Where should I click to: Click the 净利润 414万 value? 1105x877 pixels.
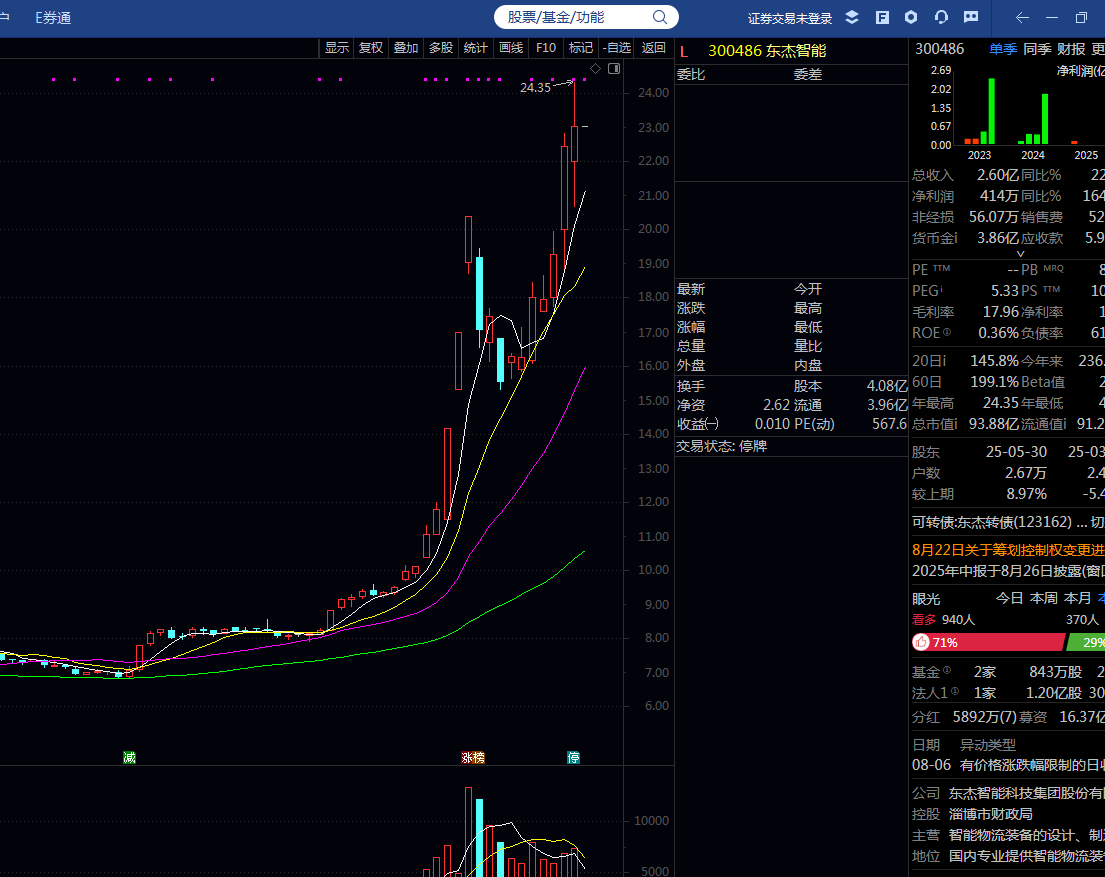coord(999,196)
